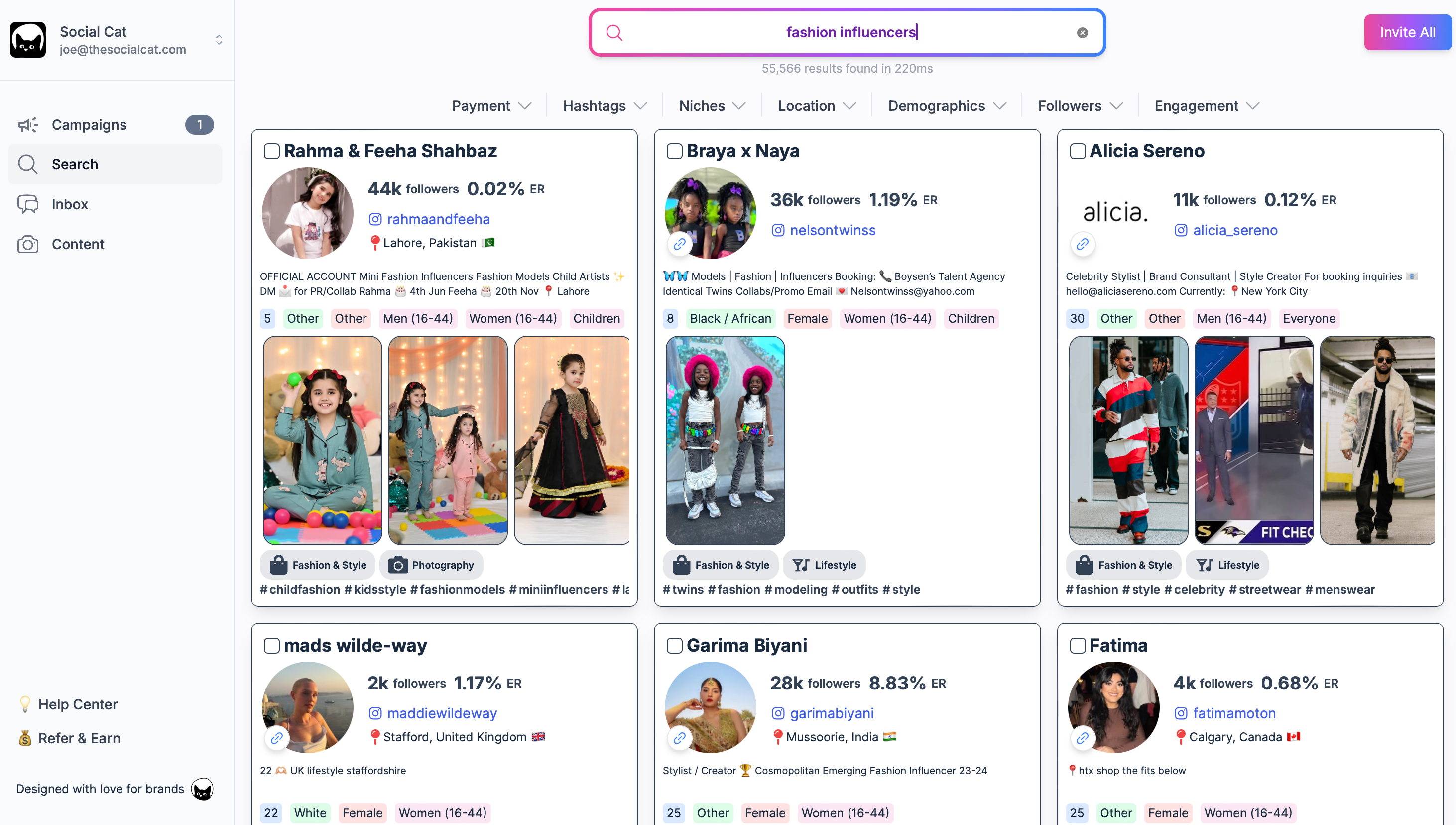Open the nelsontwinss Instagram link

tap(833, 231)
